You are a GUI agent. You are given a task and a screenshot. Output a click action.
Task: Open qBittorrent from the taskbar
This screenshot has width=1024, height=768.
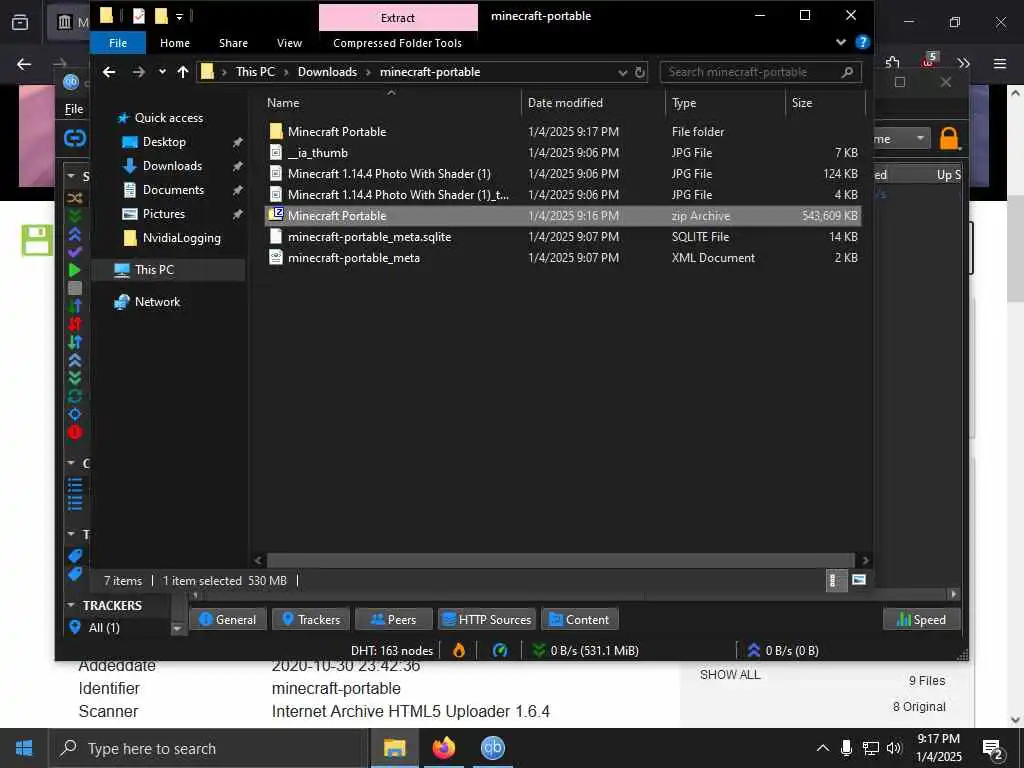[492, 748]
